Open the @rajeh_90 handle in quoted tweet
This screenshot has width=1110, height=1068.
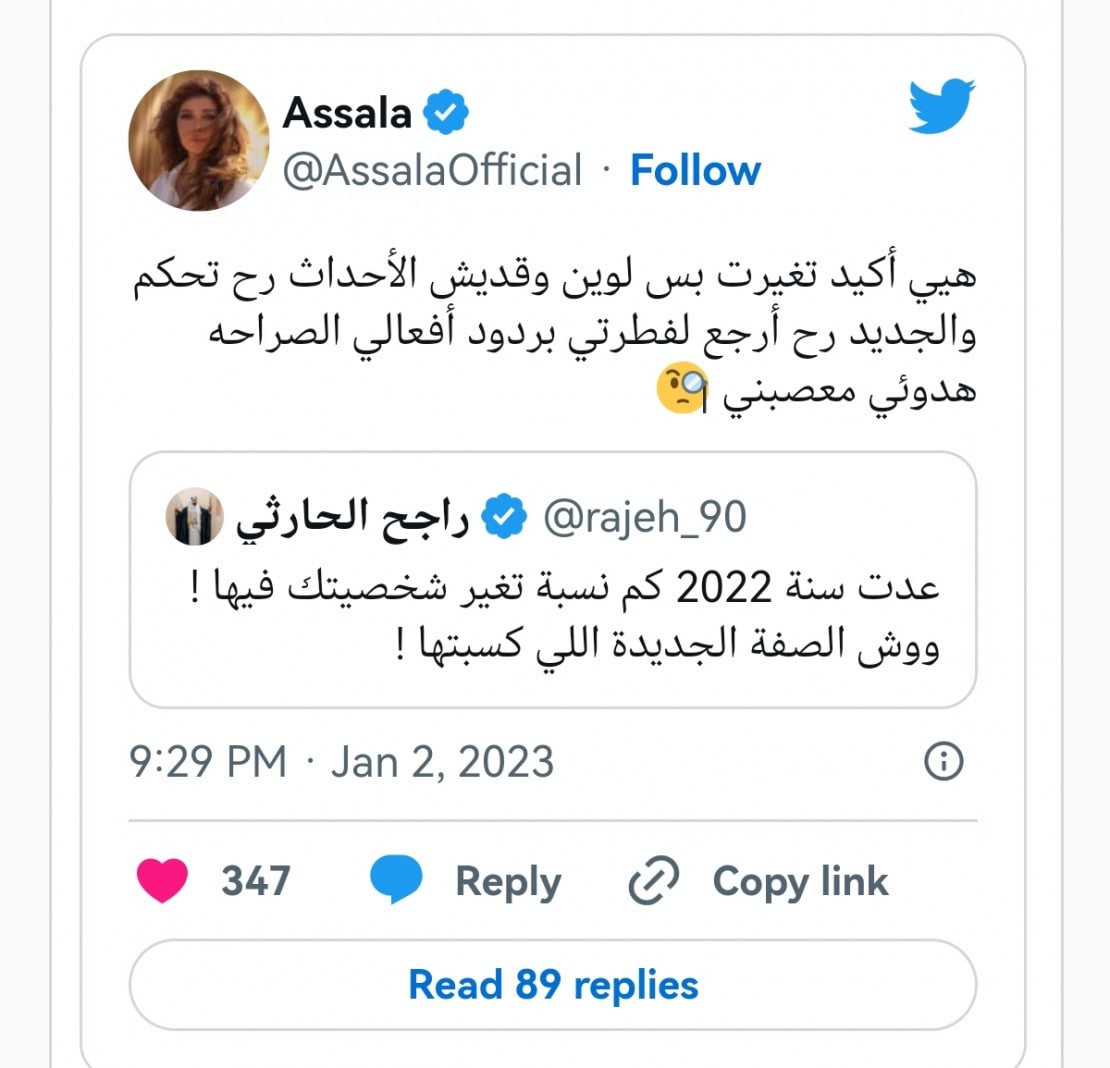point(644,518)
